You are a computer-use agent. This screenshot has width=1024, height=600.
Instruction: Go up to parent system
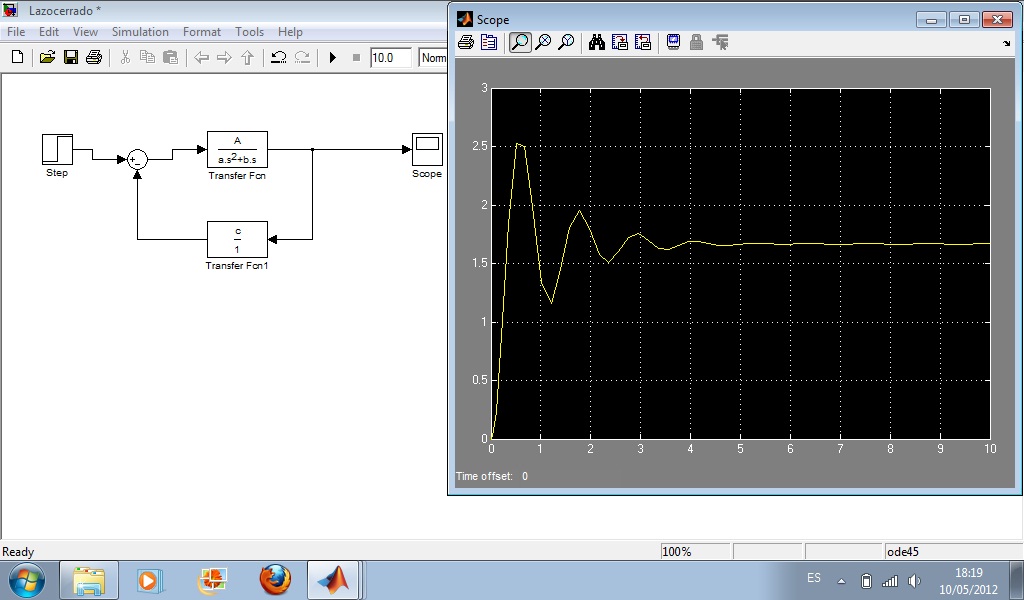[247, 57]
